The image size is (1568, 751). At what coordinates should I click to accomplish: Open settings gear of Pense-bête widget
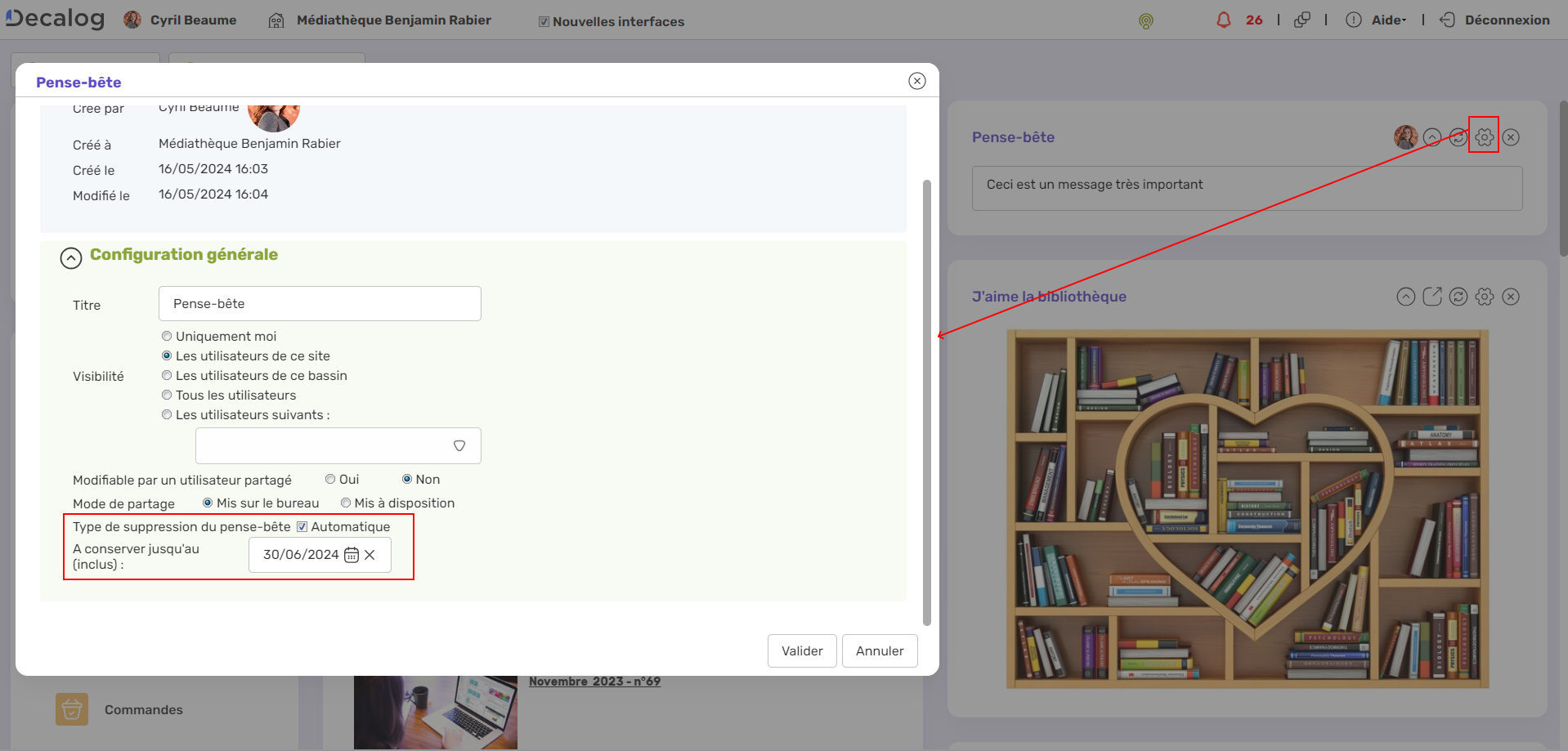(1484, 137)
